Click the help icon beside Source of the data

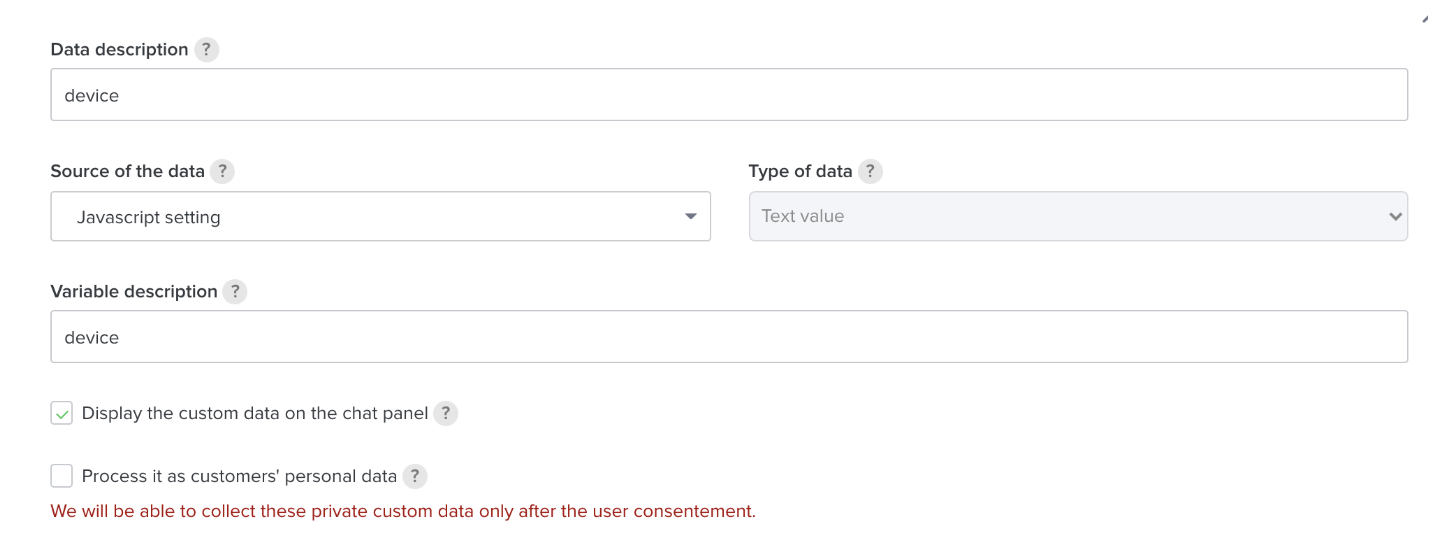click(x=222, y=171)
